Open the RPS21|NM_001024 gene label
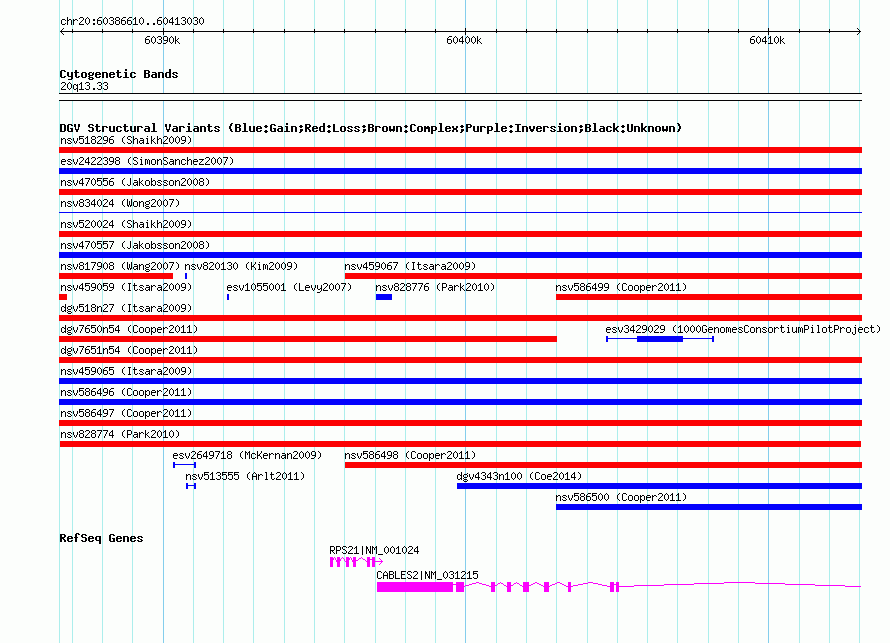This screenshot has height=643, width=890. 374,550
